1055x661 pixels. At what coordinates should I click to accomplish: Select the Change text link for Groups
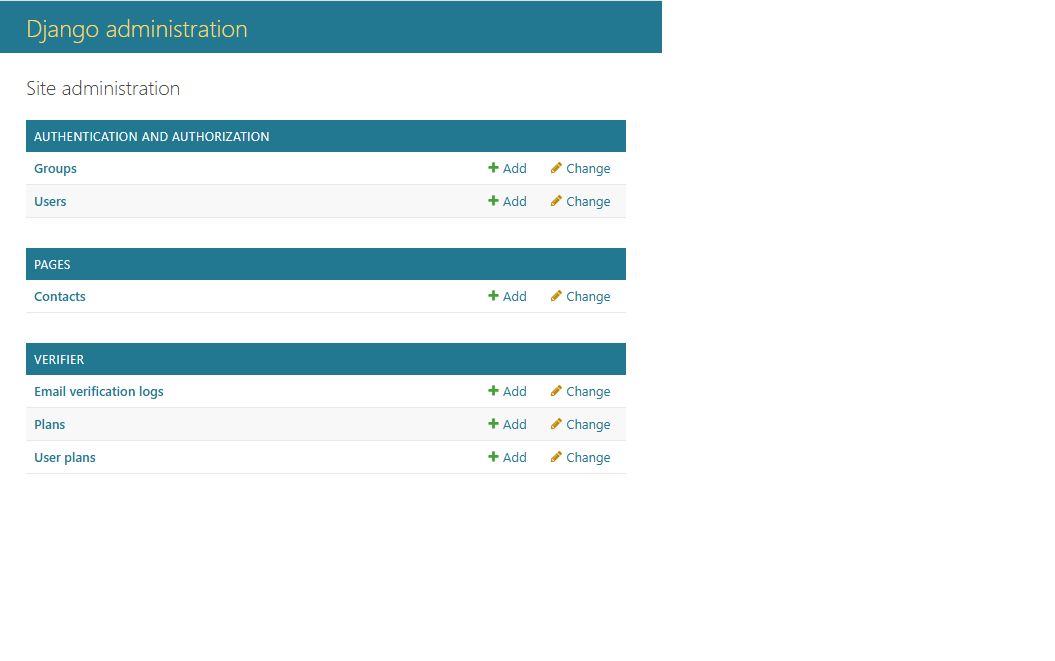point(588,169)
